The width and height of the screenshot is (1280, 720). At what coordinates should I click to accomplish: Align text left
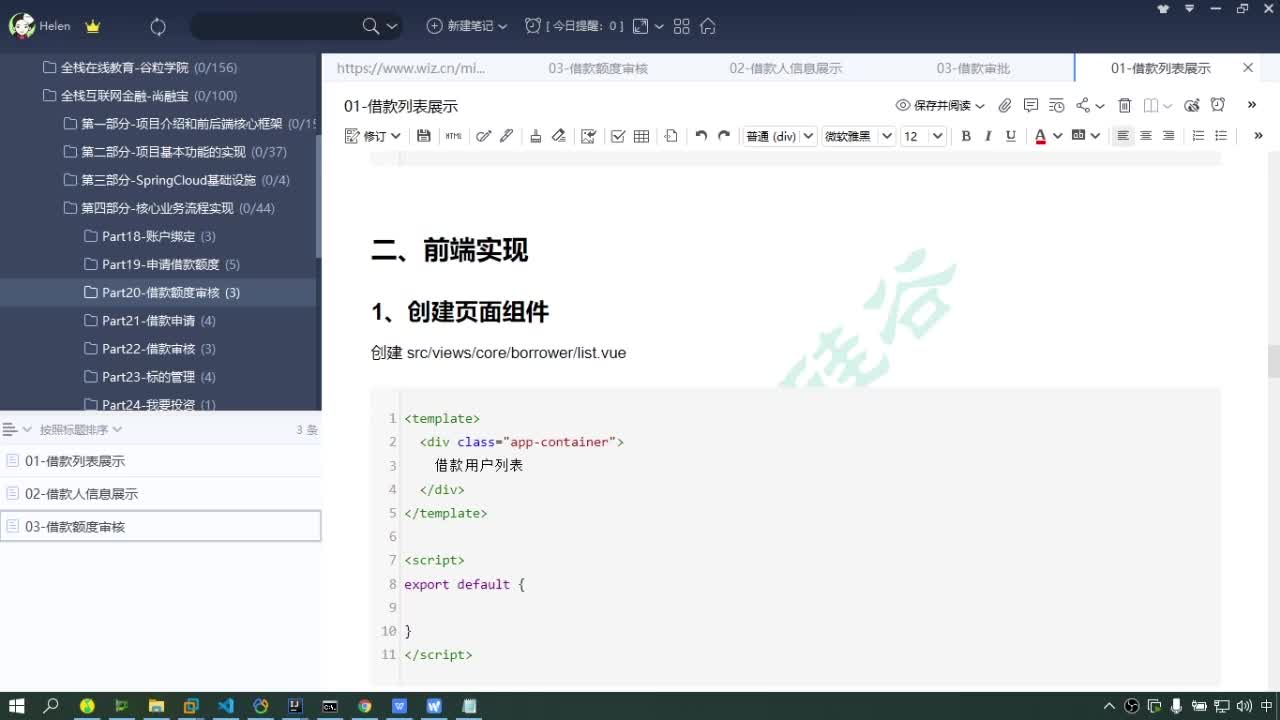click(1123, 136)
